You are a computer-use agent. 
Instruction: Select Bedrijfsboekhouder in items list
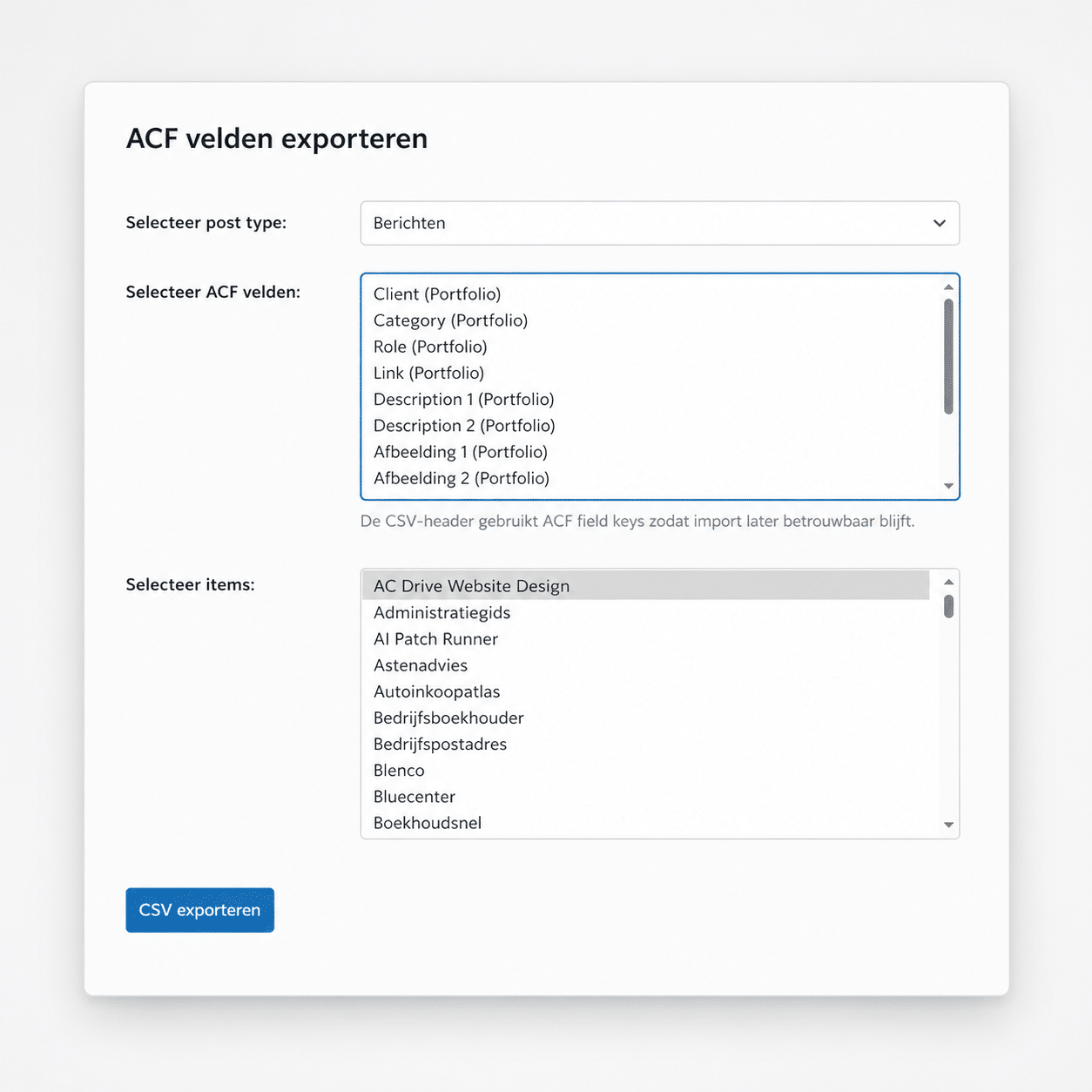pos(448,718)
